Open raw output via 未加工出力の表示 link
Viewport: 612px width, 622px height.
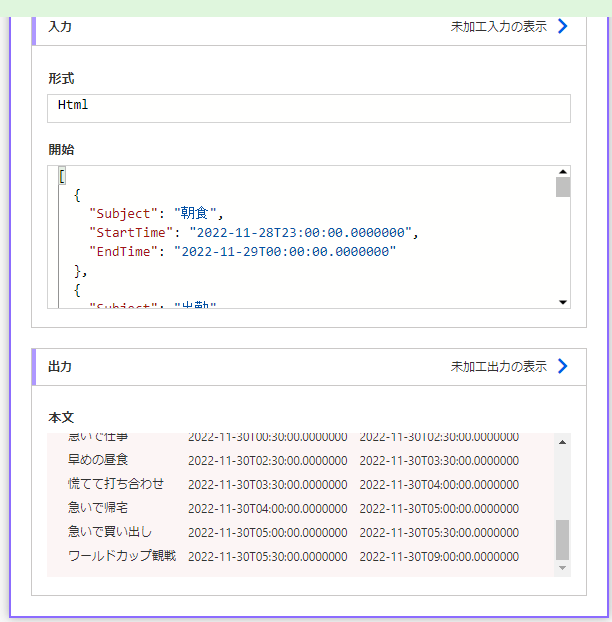pyautogui.click(x=499, y=366)
